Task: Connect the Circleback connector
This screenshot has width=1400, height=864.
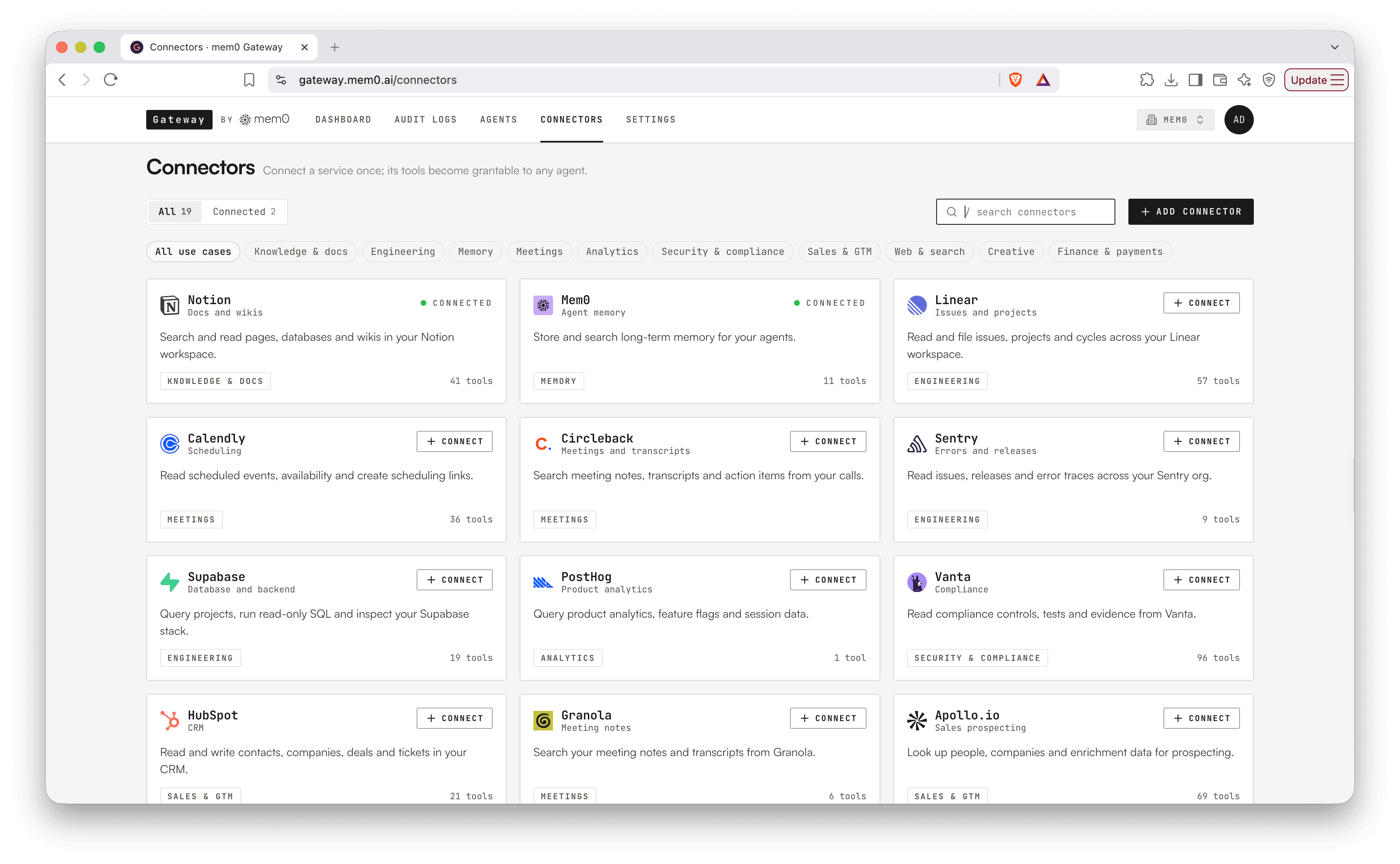Action: coord(828,441)
